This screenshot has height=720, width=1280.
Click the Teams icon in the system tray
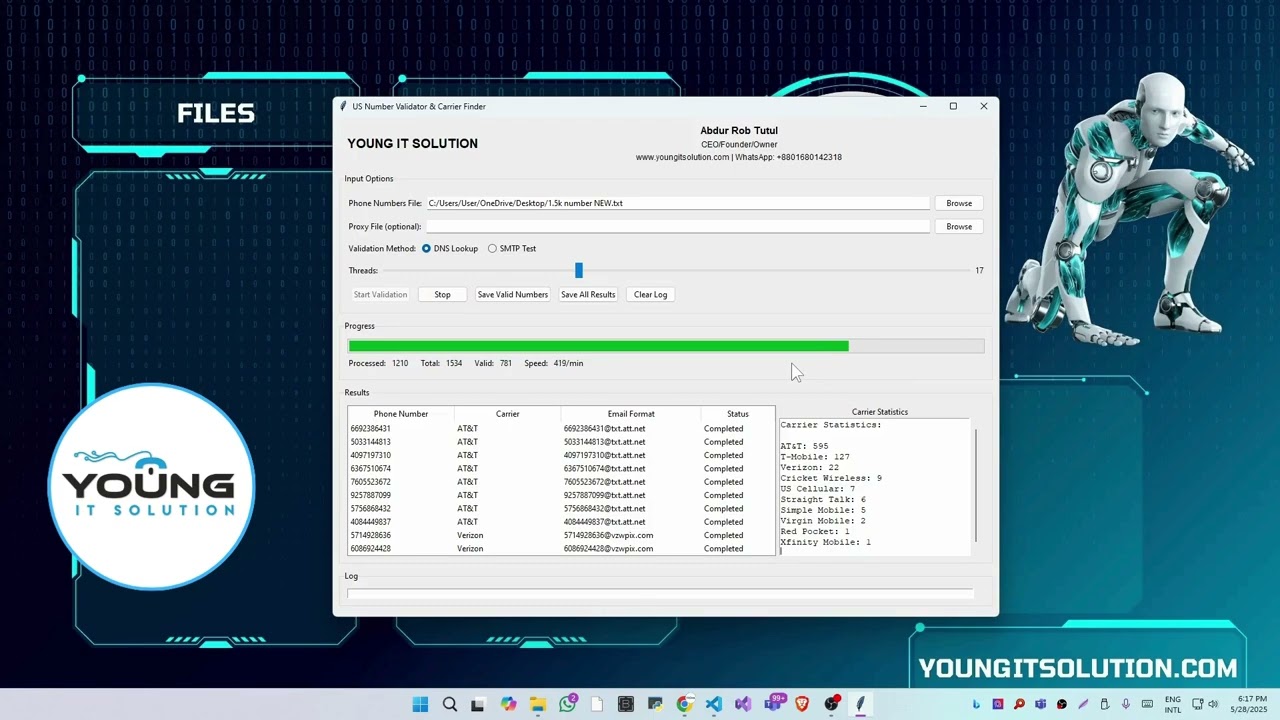point(1040,704)
